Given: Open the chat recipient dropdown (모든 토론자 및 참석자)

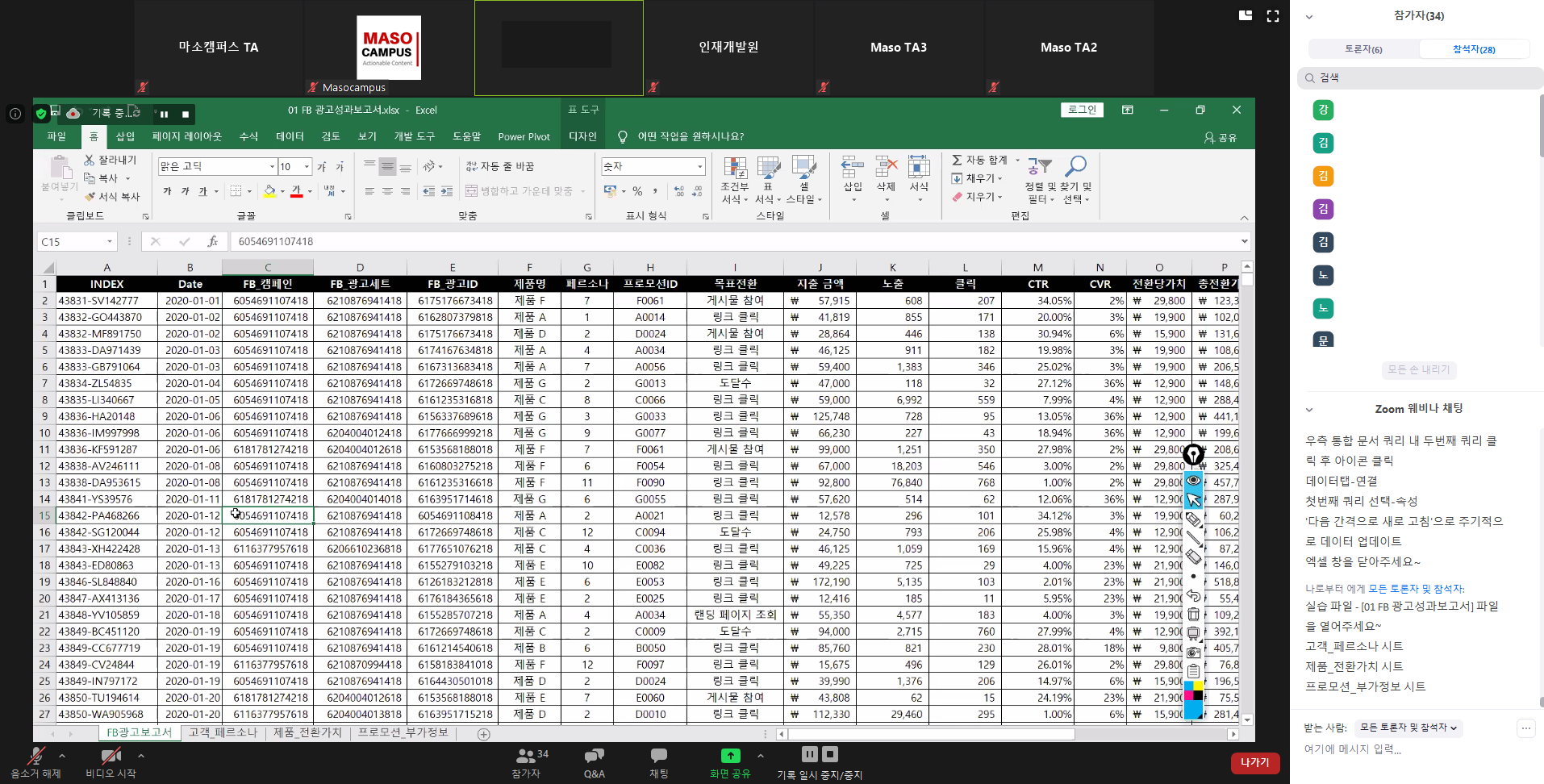Looking at the screenshot, I should coord(1408,728).
